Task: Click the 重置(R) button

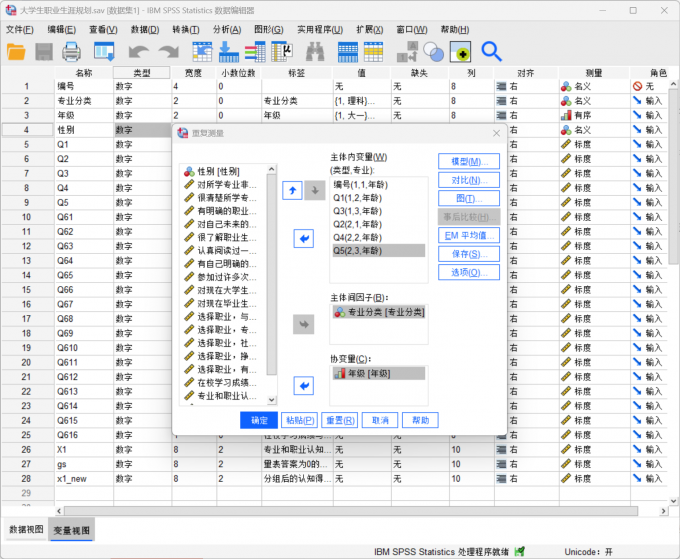Action: pos(340,420)
